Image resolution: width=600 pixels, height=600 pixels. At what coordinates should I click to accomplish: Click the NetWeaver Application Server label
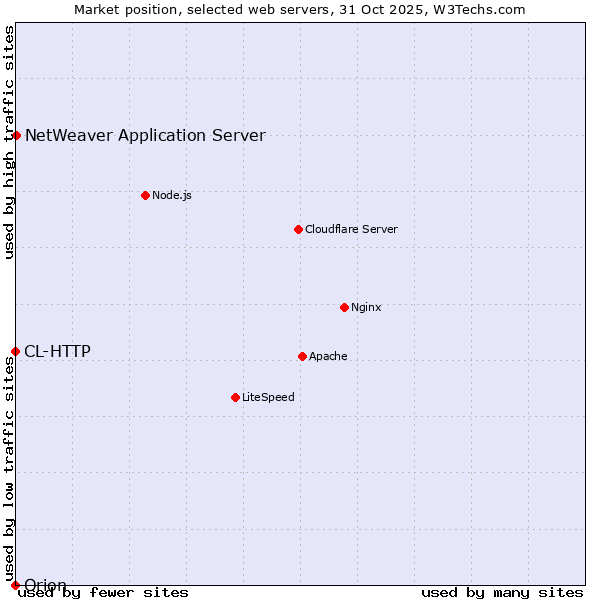145,136
